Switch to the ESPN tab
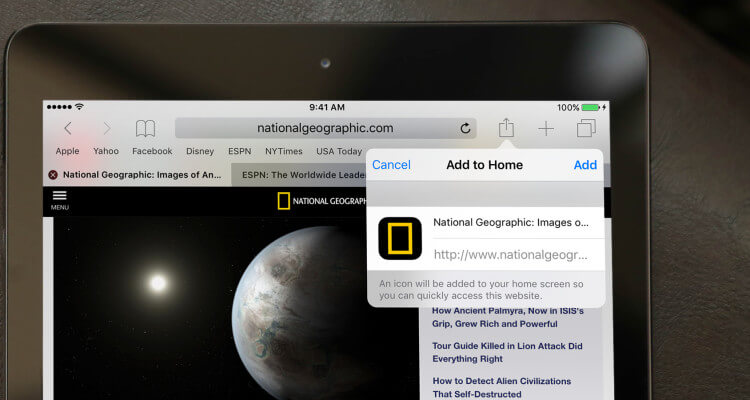This screenshot has width=750, height=400. [300, 174]
